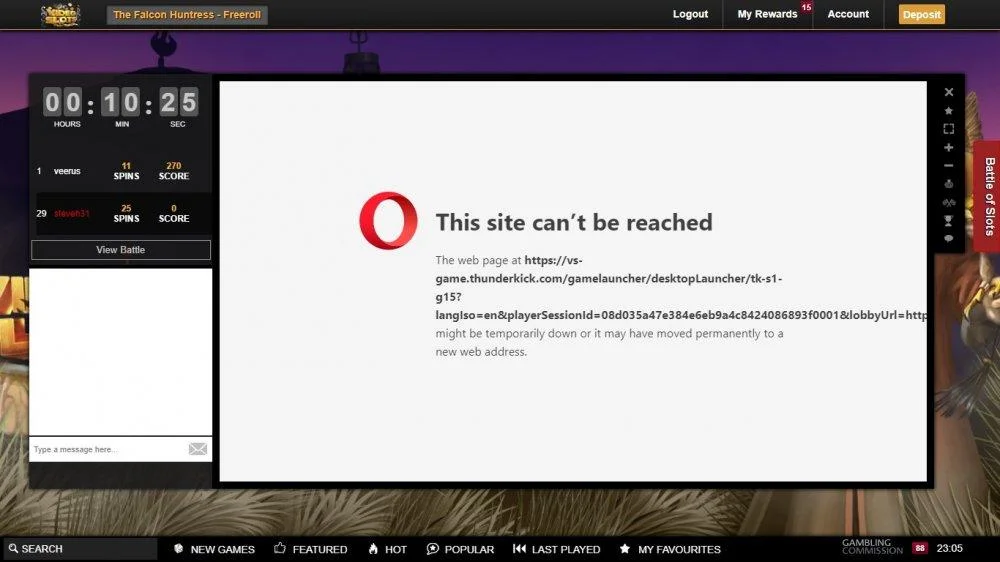
Task: Open the Battle of Slots side tab
Action: click(989, 196)
